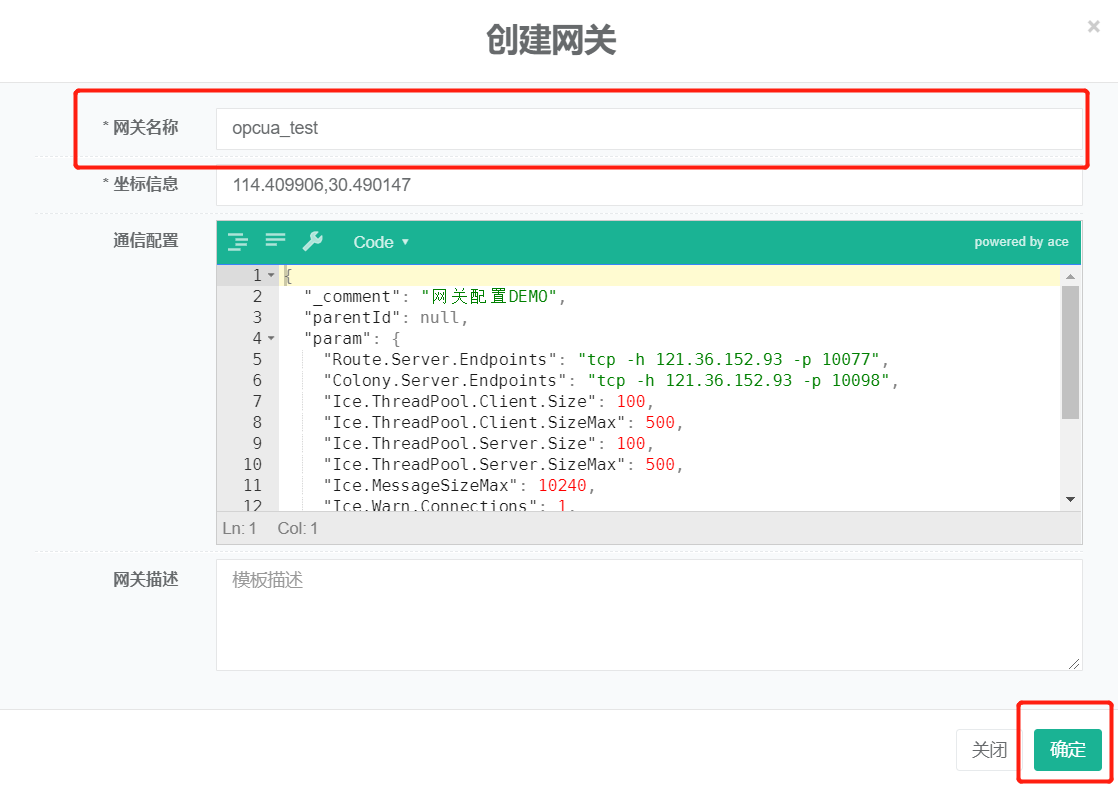Collapse the fold arrow on line 1
The height and width of the screenshot is (787, 1118).
click(x=270, y=276)
